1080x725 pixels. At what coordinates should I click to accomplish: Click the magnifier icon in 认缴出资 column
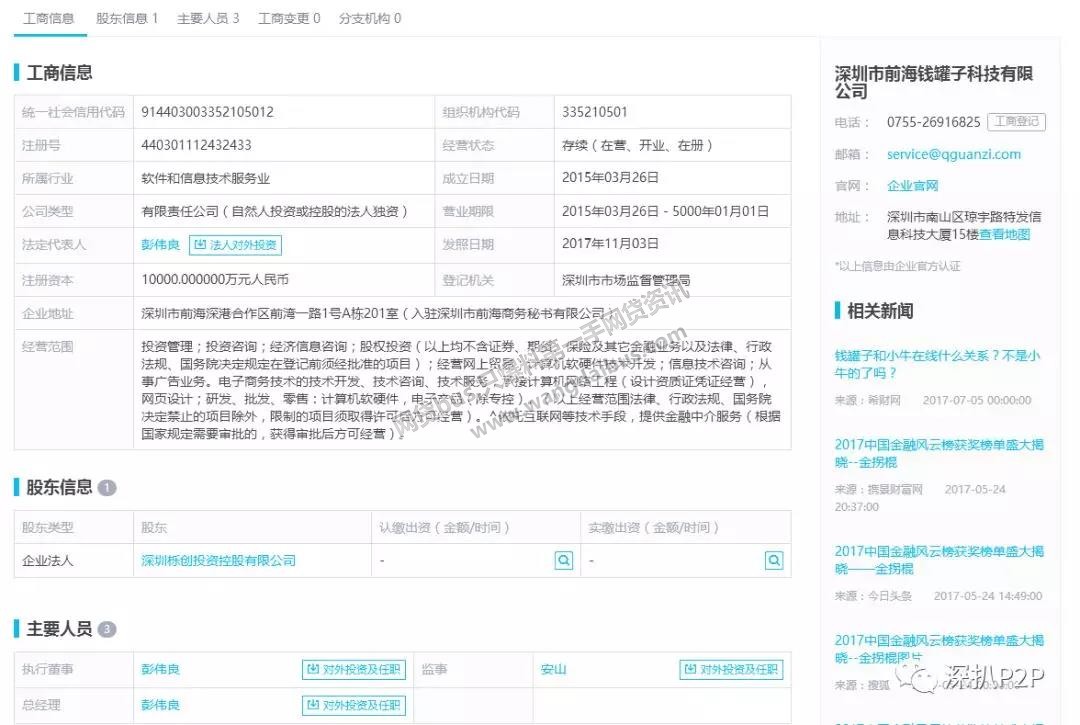pos(564,560)
